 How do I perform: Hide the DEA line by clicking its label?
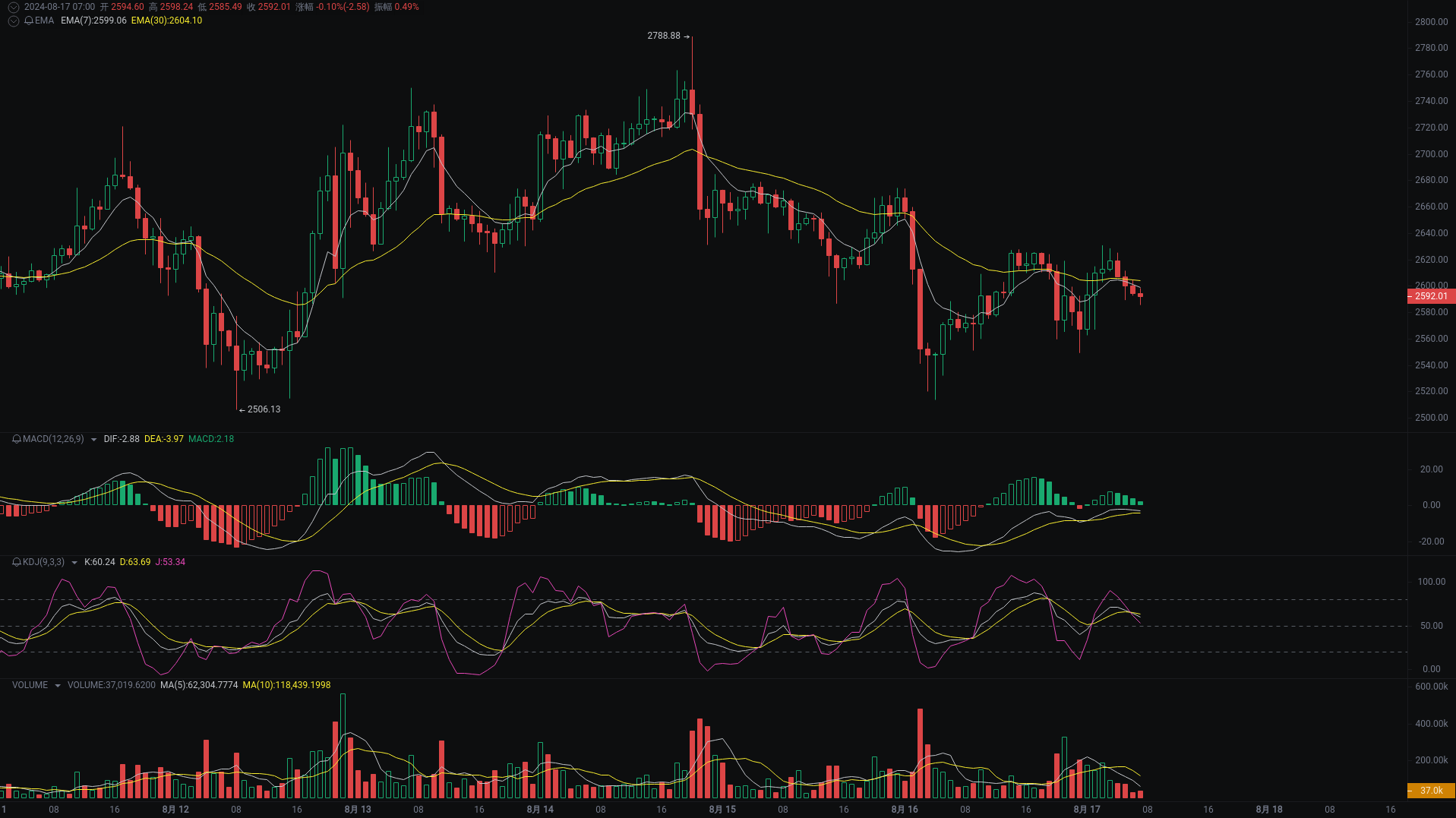pyautogui.click(x=163, y=439)
